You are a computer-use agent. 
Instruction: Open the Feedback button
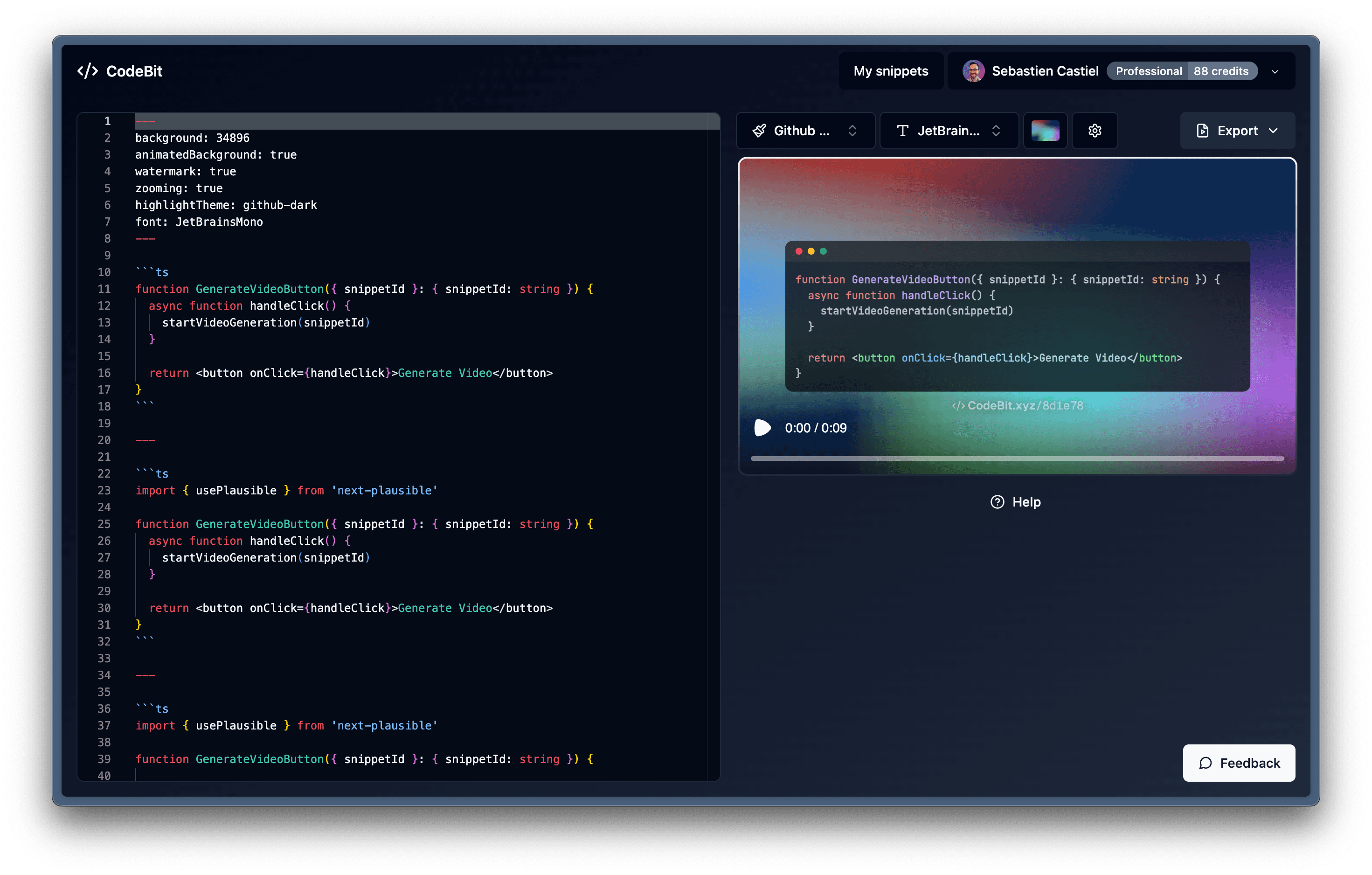[1239, 763]
